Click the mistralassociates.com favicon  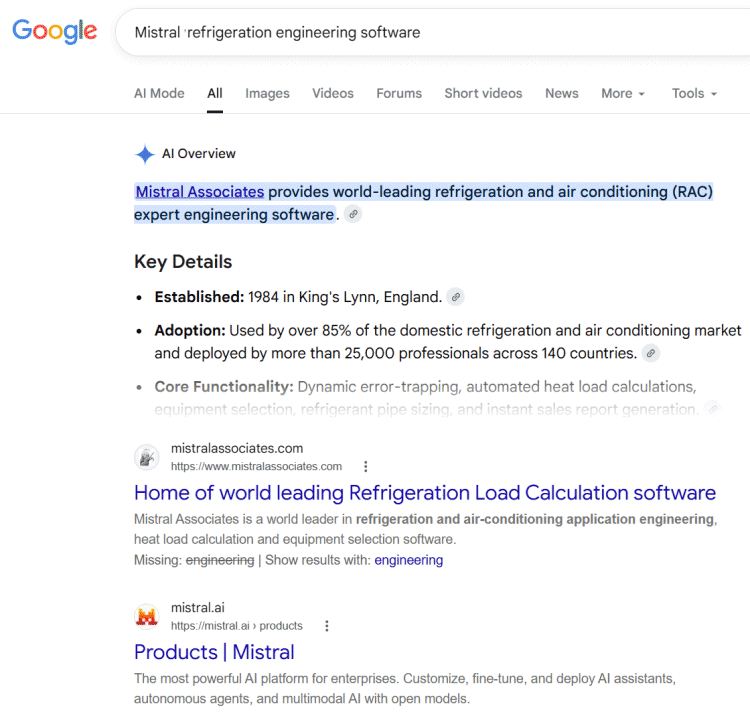point(147,457)
